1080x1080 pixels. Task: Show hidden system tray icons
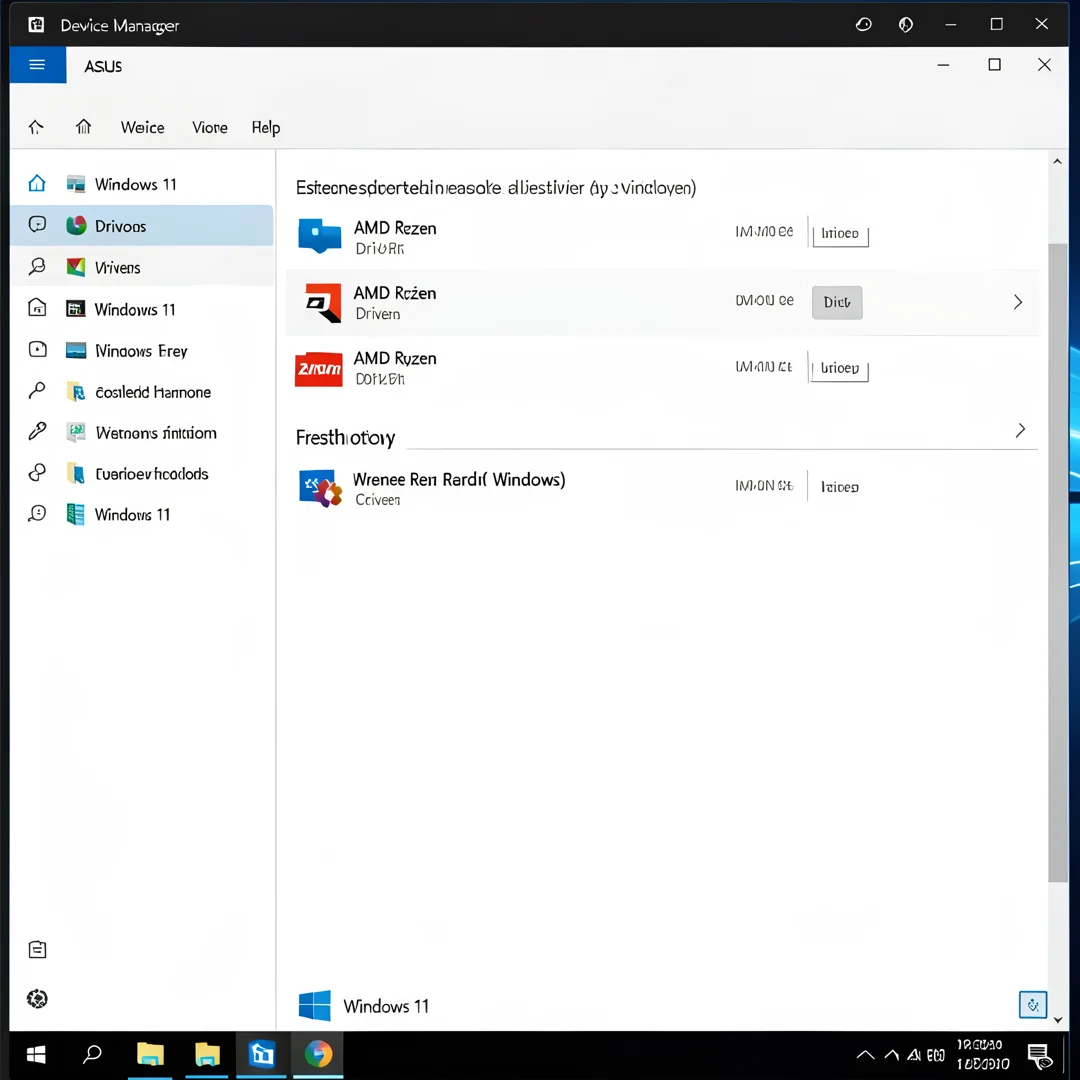click(865, 1055)
